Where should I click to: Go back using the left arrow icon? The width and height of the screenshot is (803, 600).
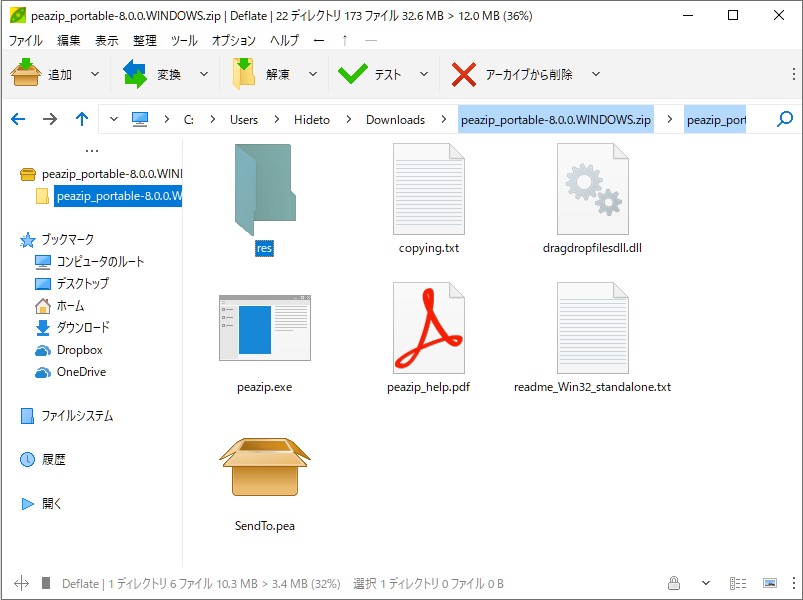[17, 118]
